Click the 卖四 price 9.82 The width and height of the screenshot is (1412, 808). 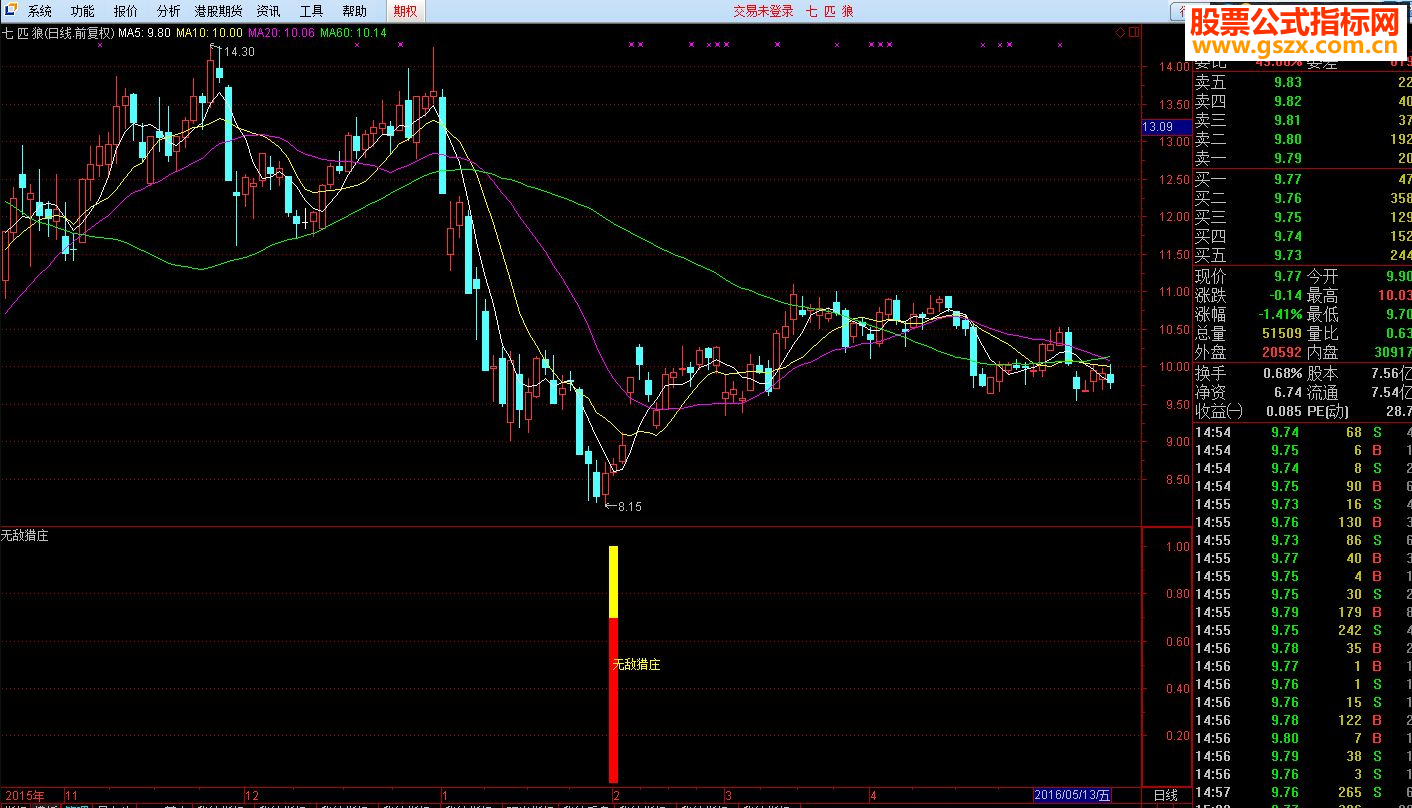click(1287, 102)
